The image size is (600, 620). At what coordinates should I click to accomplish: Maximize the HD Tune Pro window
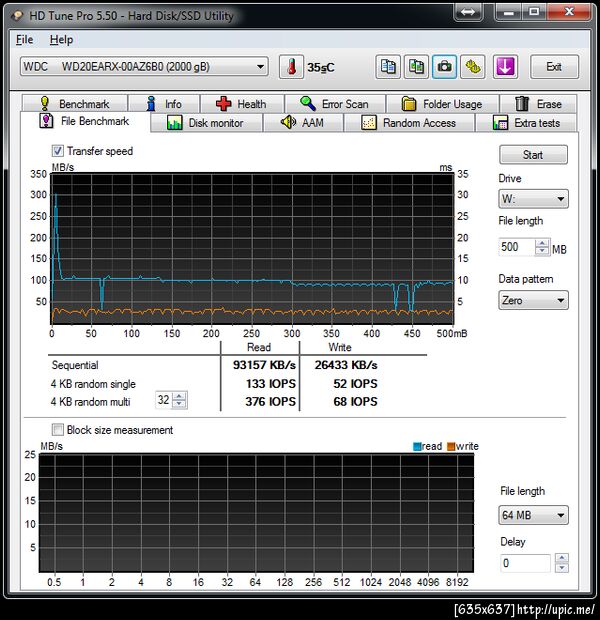(534, 12)
